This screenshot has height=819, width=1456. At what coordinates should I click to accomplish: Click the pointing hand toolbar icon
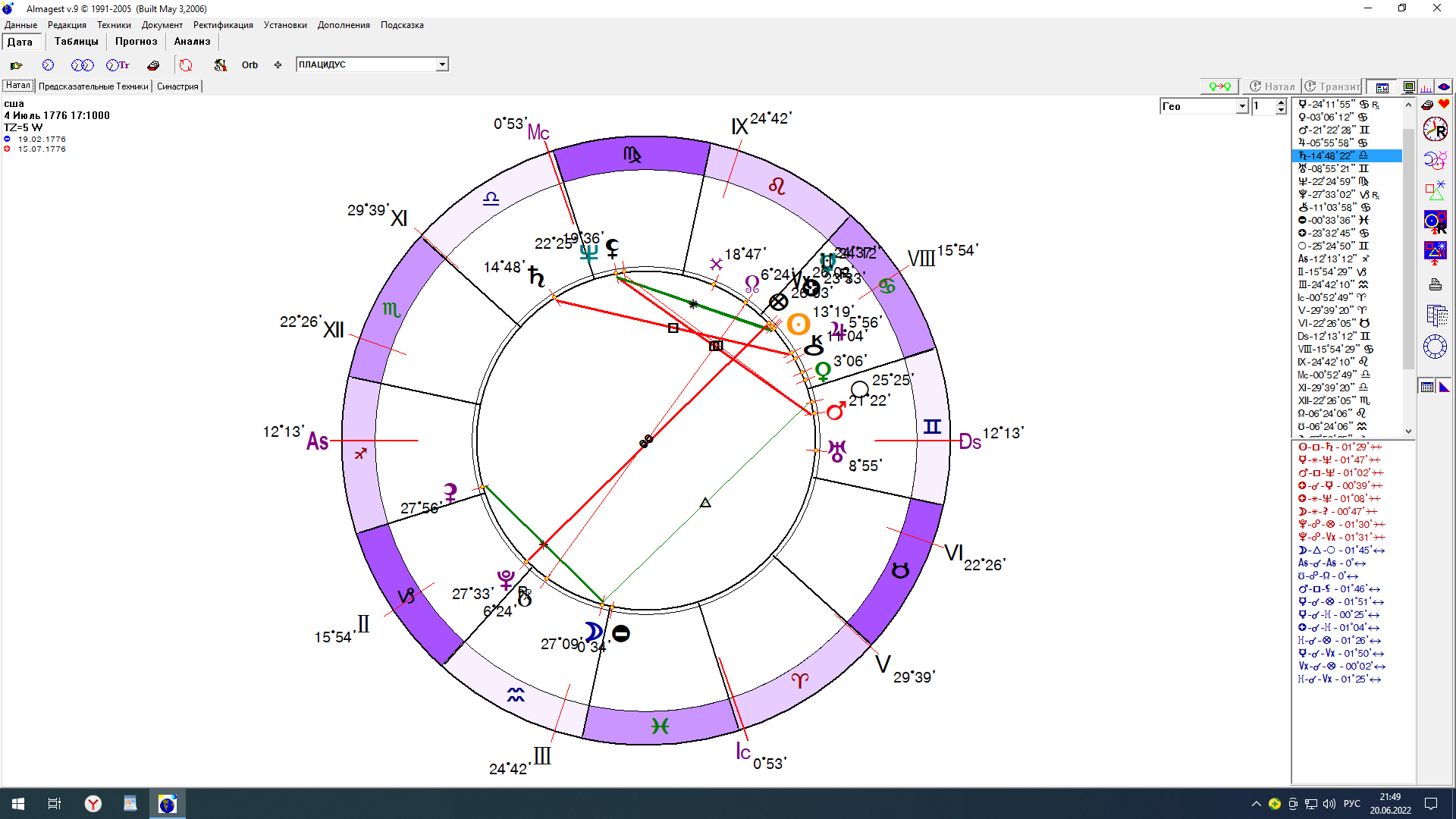click(x=17, y=65)
